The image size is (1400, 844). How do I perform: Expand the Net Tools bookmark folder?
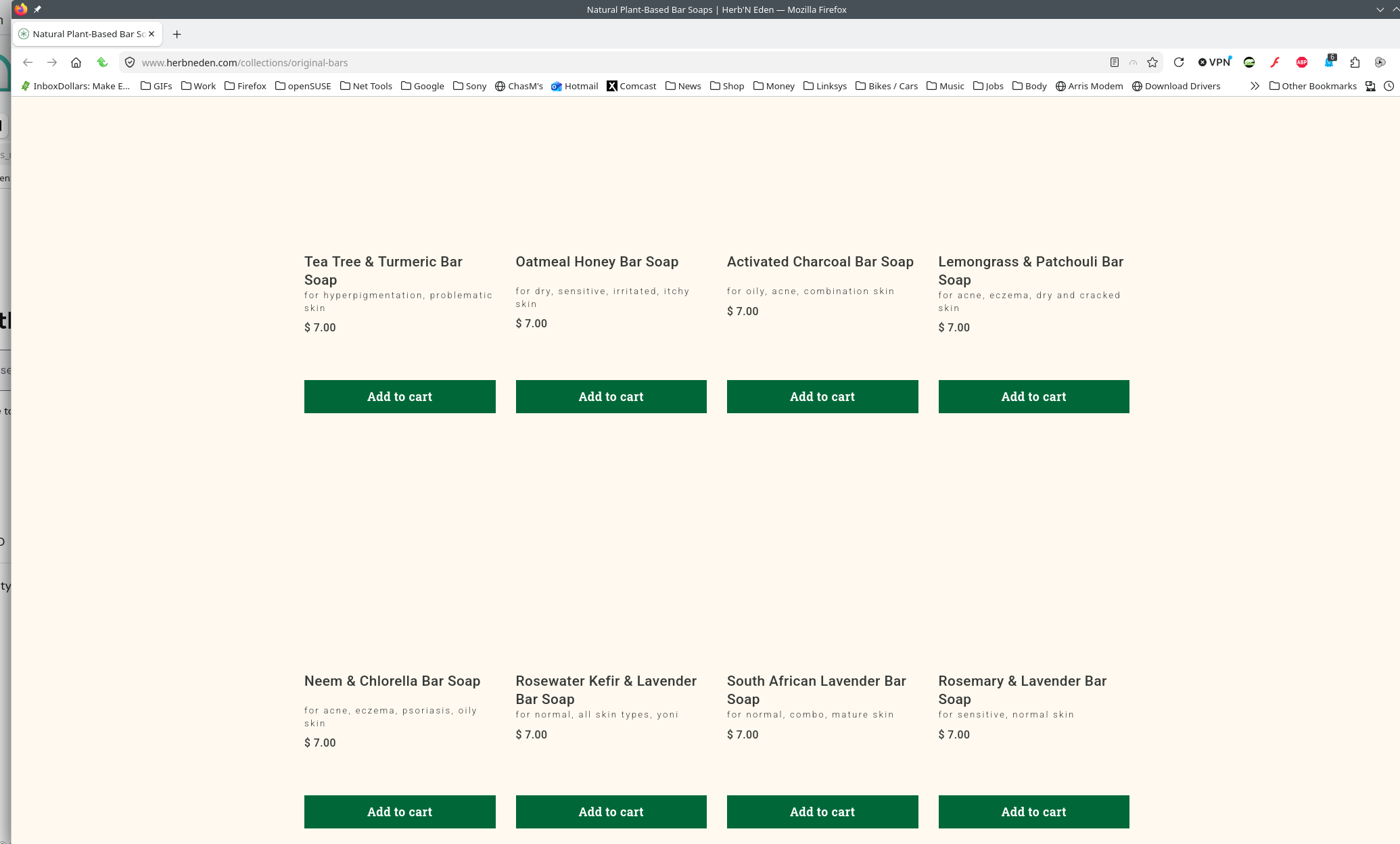pos(366,86)
